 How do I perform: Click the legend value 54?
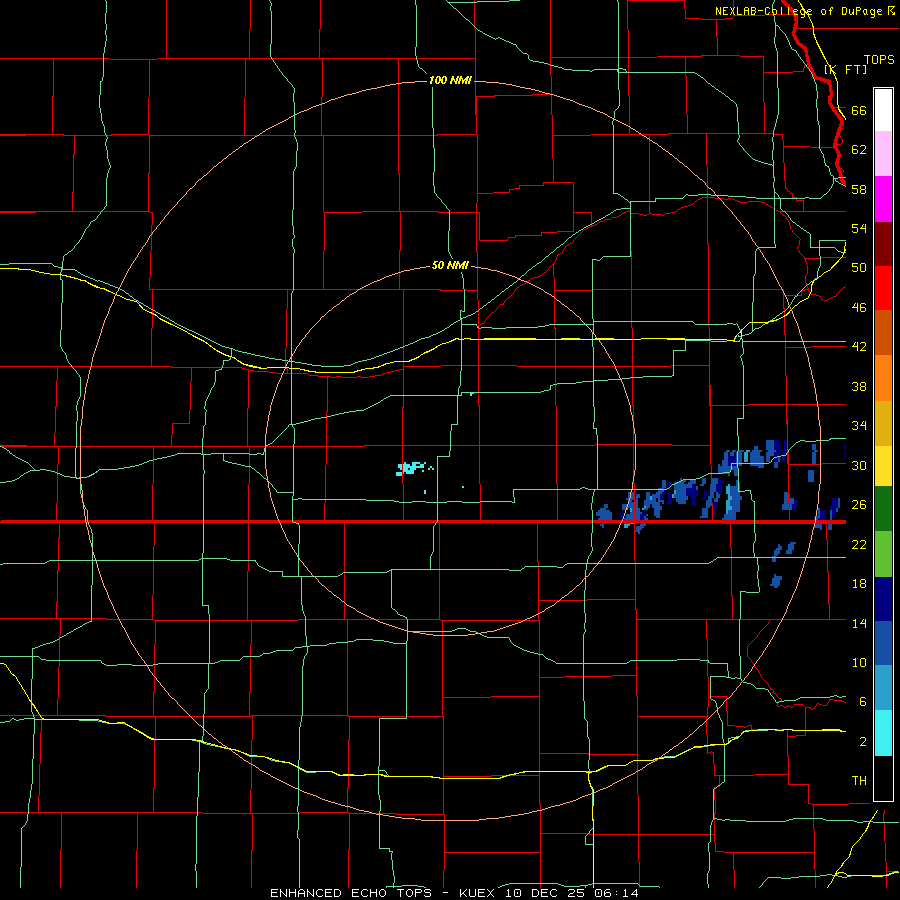859,228
